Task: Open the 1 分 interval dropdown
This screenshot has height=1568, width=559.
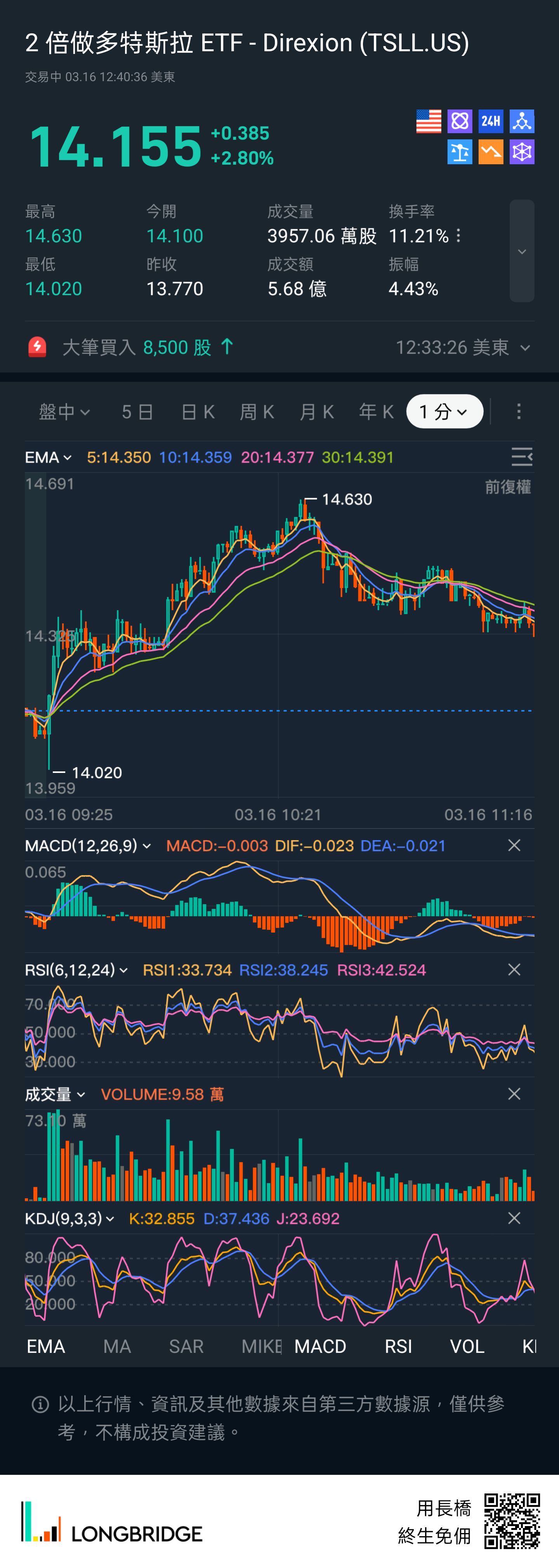Action: pos(444,412)
